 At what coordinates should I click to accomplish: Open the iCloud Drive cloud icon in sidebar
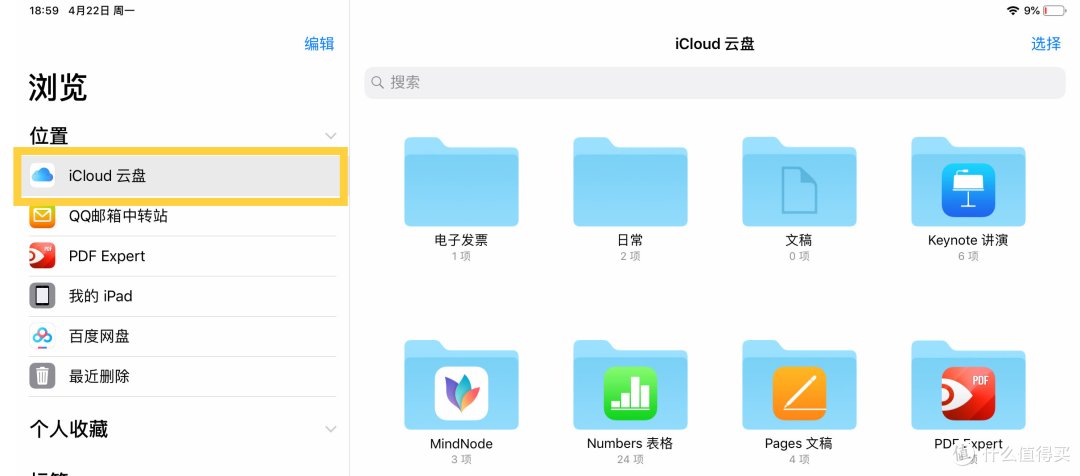tap(42, 176)
